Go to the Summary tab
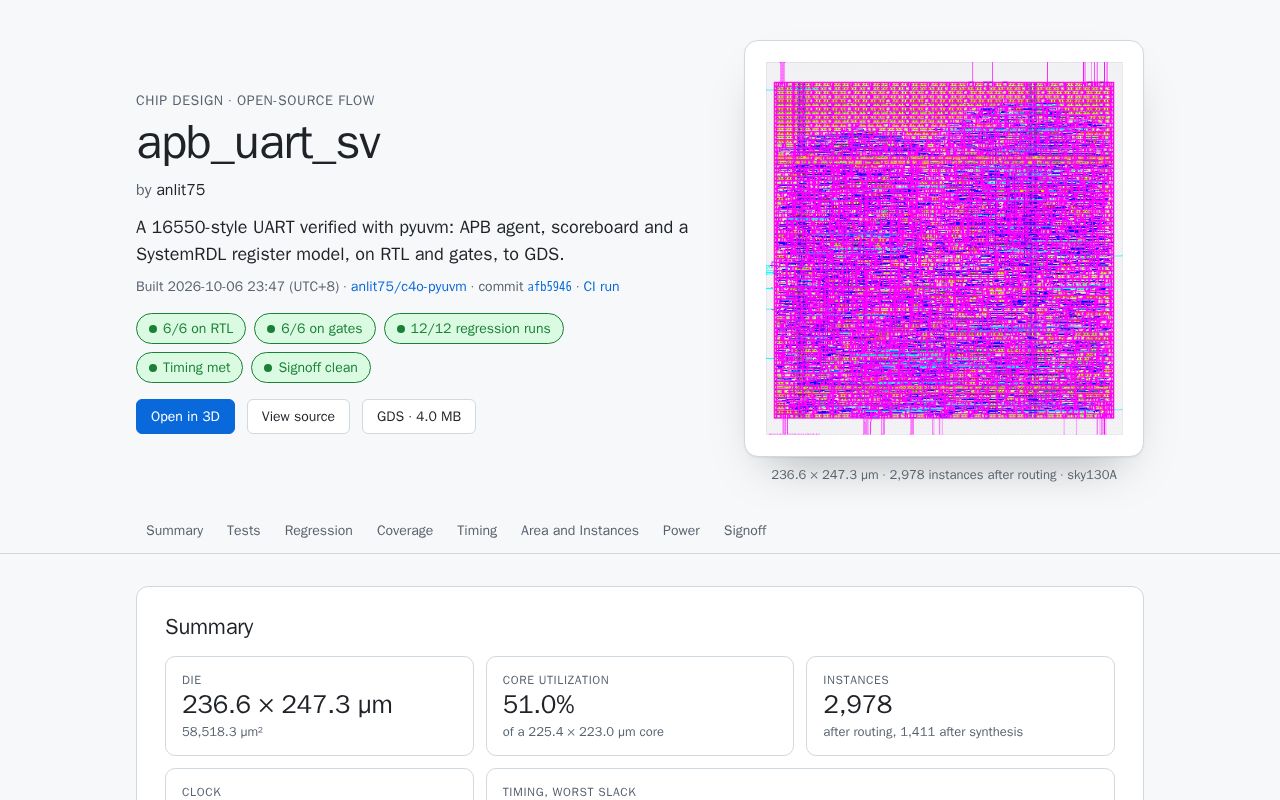Screen dimensions: 1280x800 point(174,530)
